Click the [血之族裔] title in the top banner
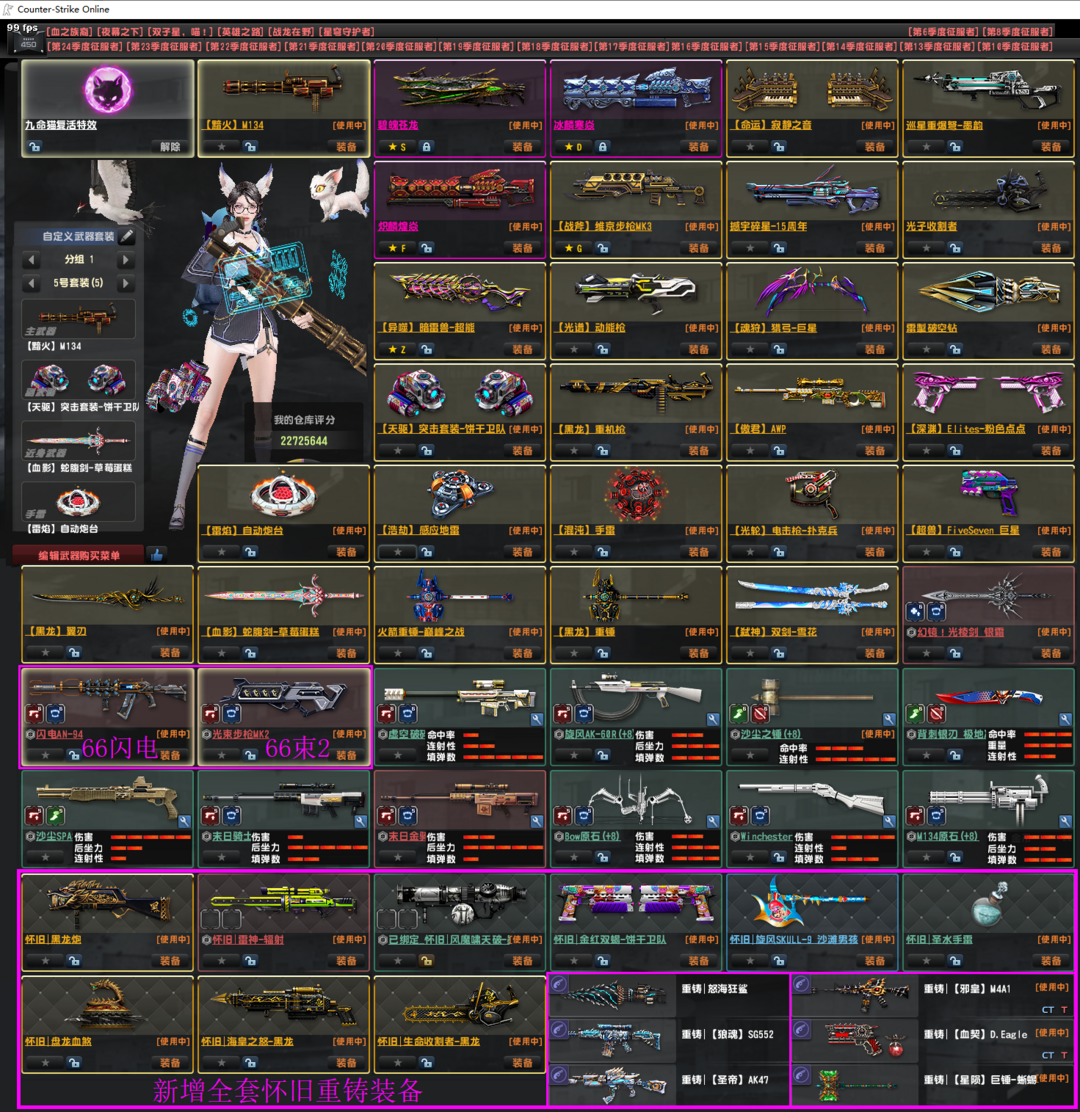Image resolution: width=1080 pixels, height=1112 pixels. (69, 32)
